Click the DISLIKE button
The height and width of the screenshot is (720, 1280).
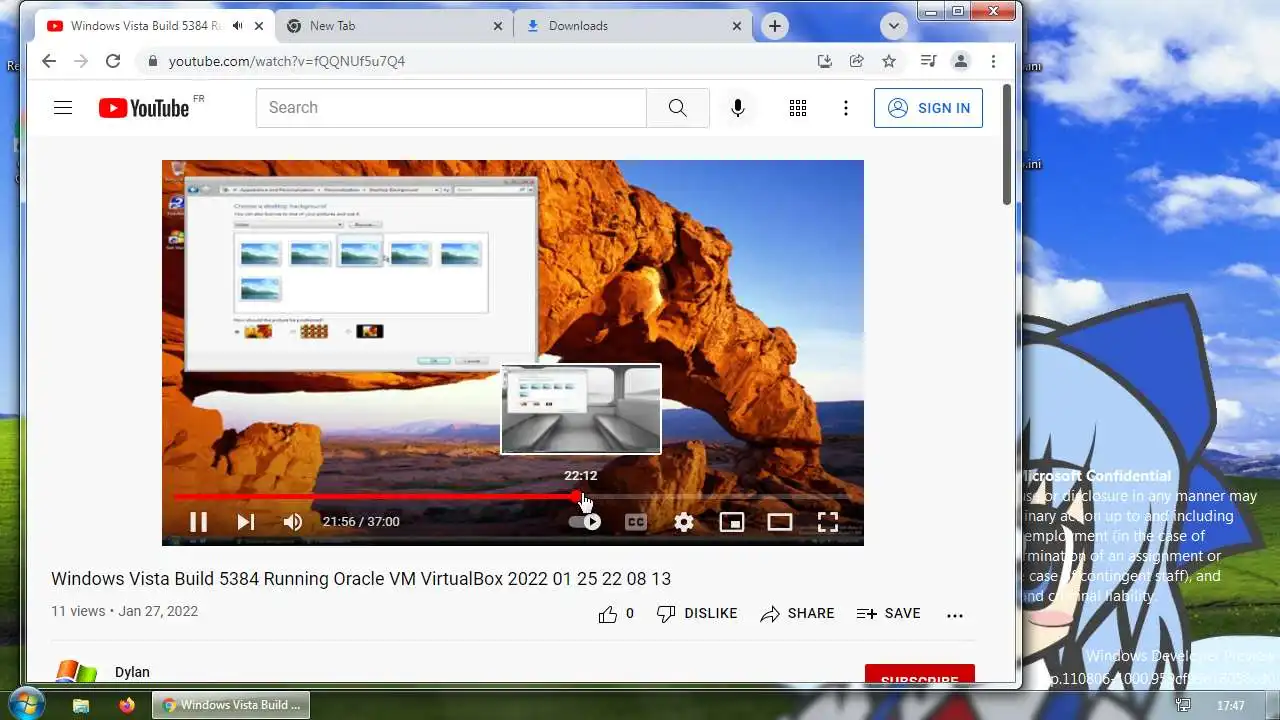point(697,614)
